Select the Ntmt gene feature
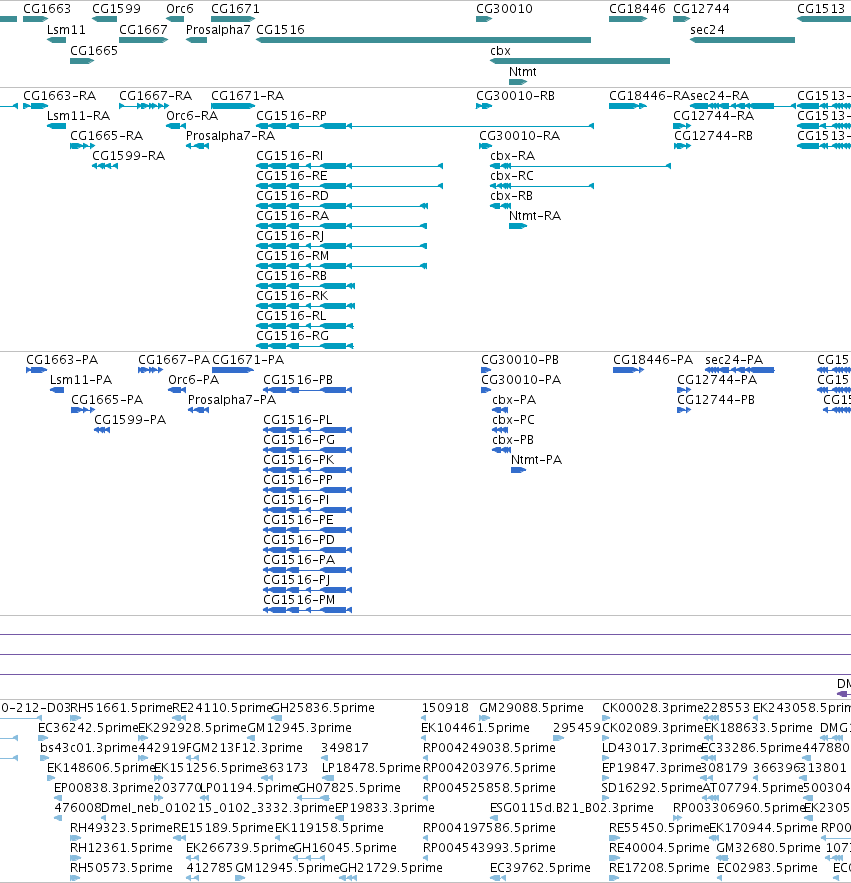Screen dimensions: 851x883 coord(518,82)
